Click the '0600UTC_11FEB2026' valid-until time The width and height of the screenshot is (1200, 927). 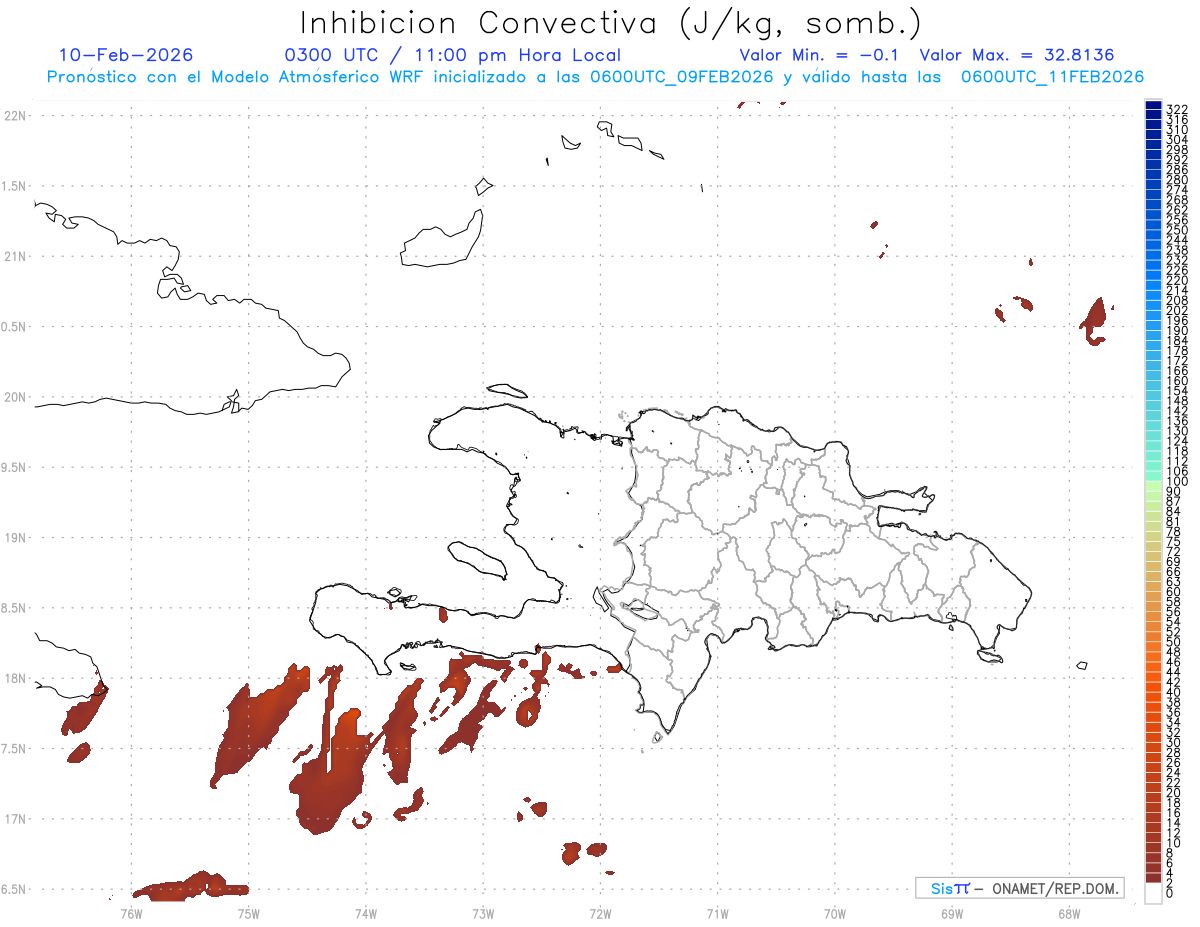click(x=1052, y=77)
